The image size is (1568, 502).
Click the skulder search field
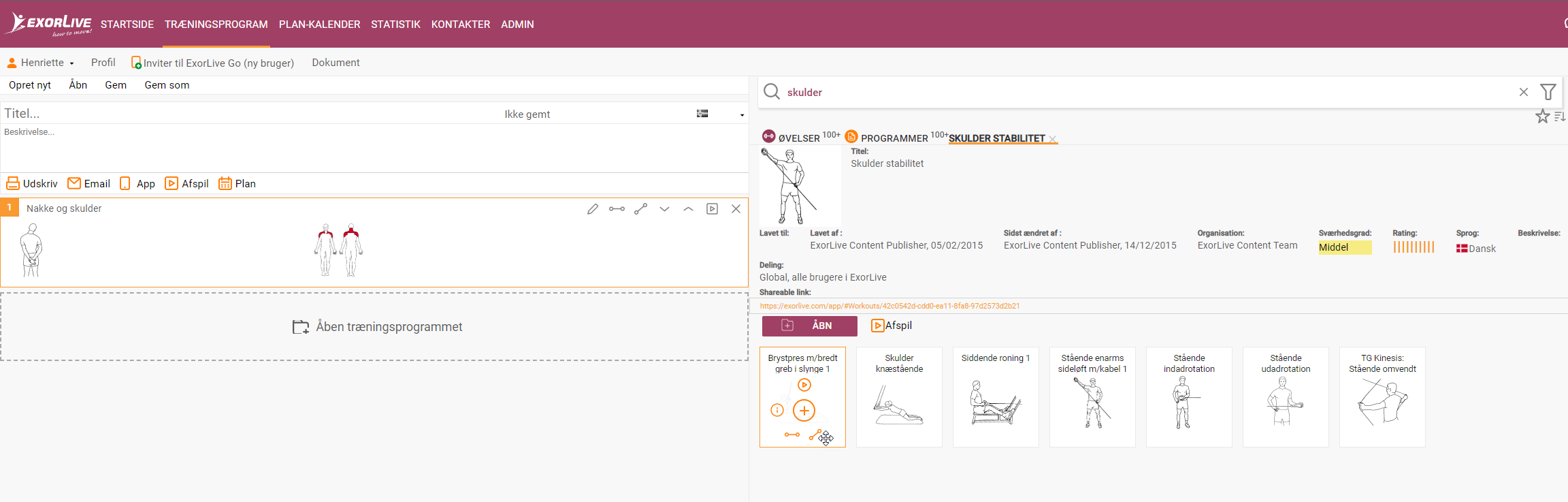(x=1150, y=92)
